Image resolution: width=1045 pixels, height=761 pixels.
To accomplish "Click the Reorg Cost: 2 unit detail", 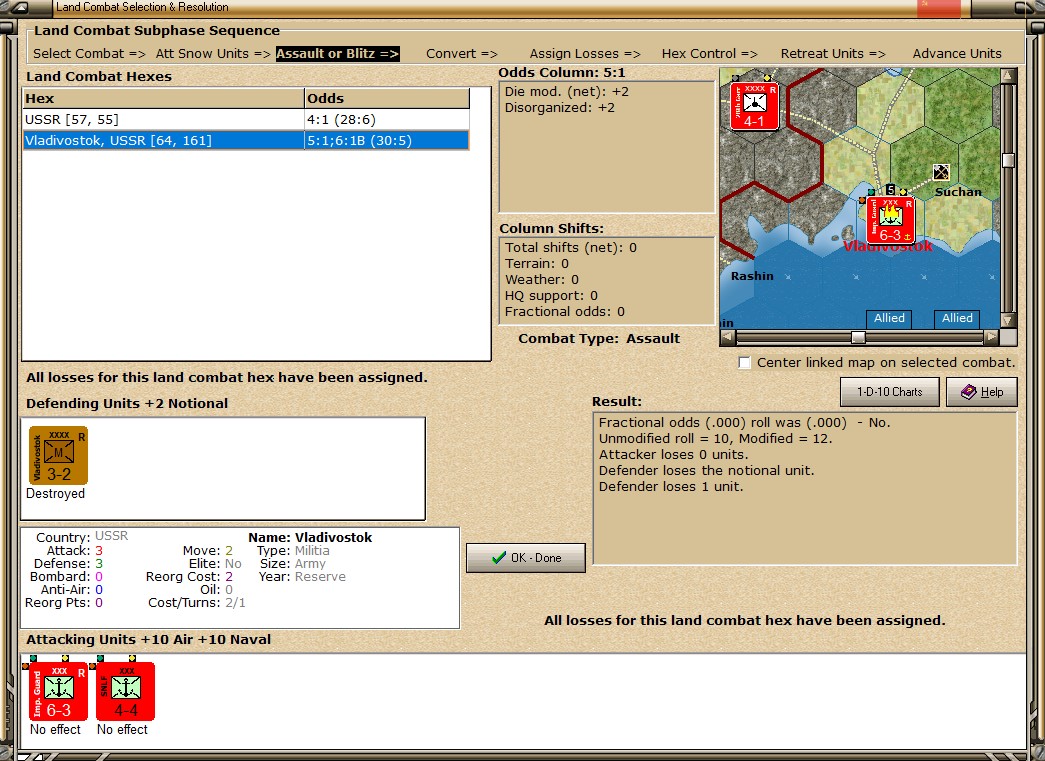I will (x=189, y=576).
